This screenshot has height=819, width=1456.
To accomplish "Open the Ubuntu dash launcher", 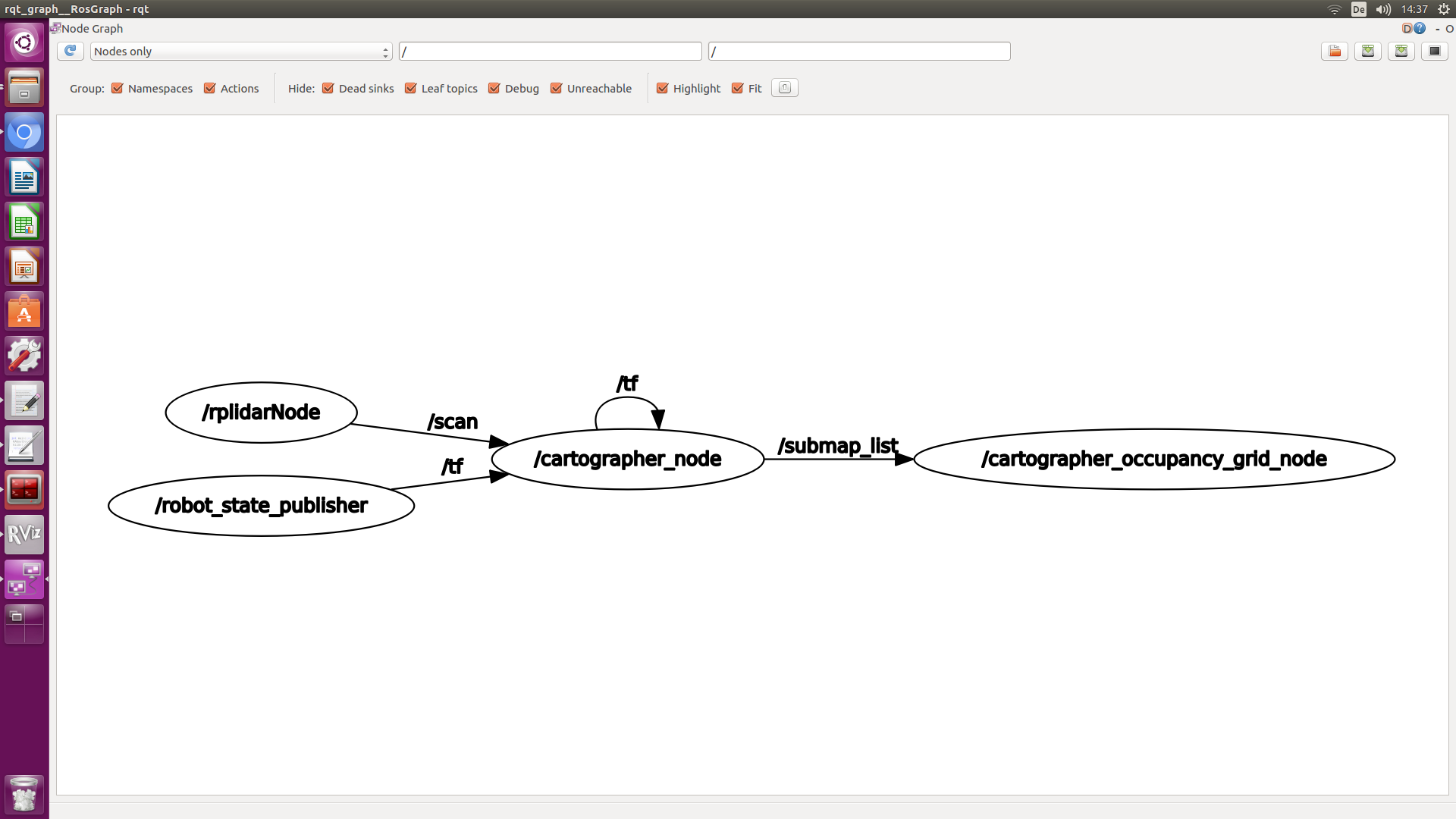I will [24, 42].
